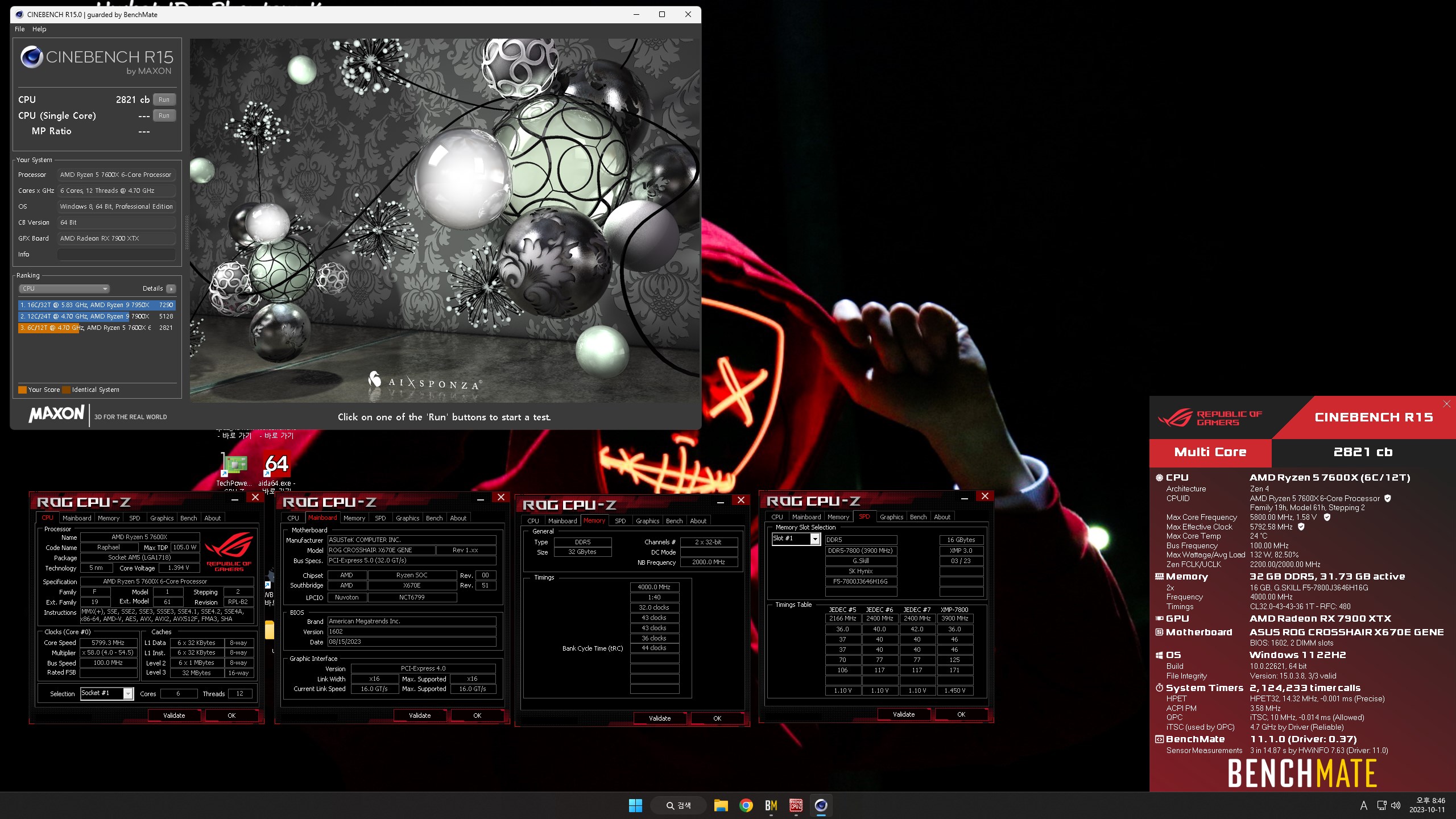Click the taskbar search box
The width and height of the screenshot is (1456, 819).
[x=679, y=805]
